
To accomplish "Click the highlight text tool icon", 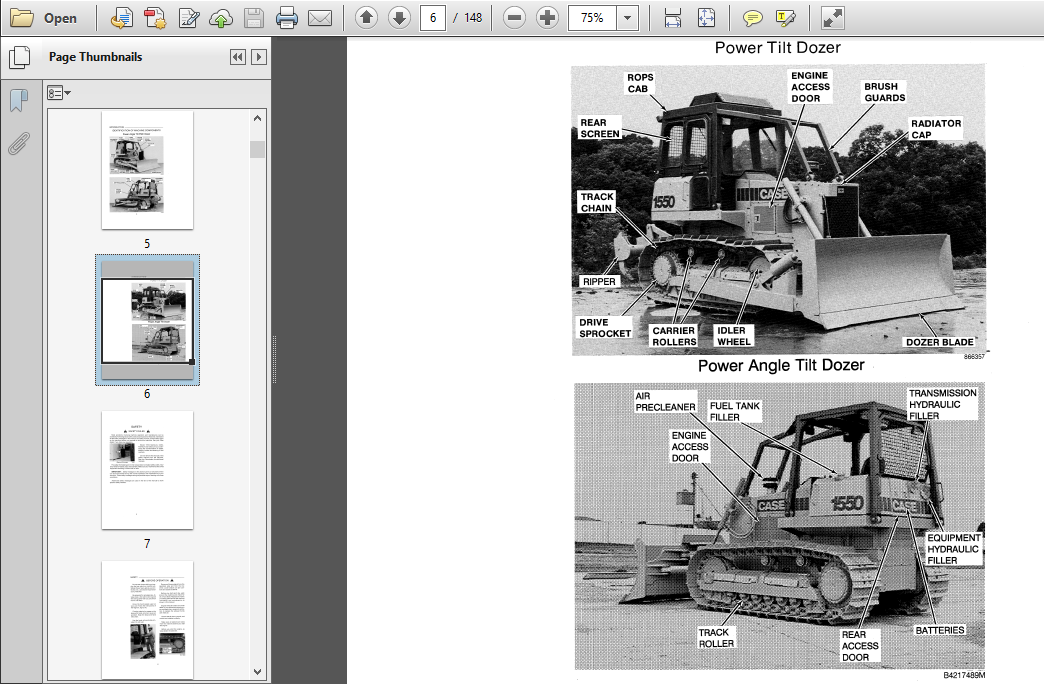I will point(786,18).
